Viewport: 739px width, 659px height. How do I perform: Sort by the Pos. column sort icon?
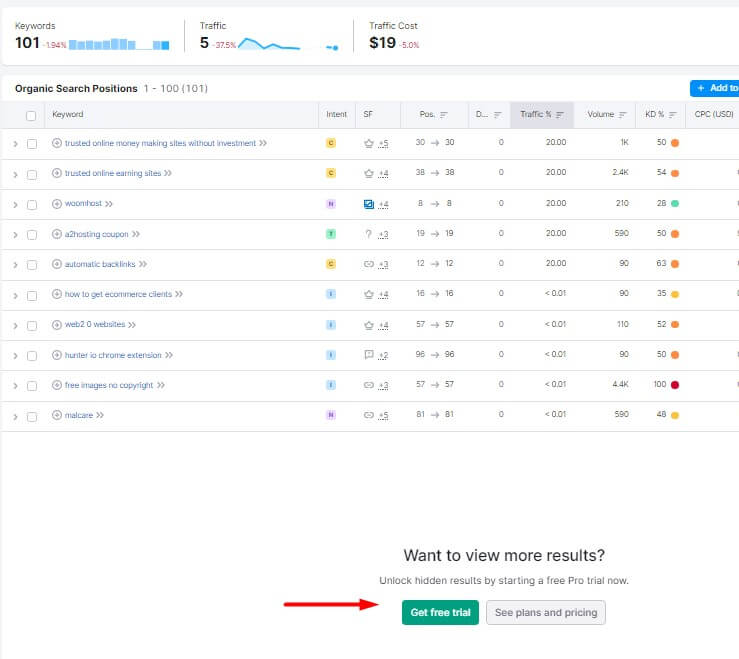point(443,115)
